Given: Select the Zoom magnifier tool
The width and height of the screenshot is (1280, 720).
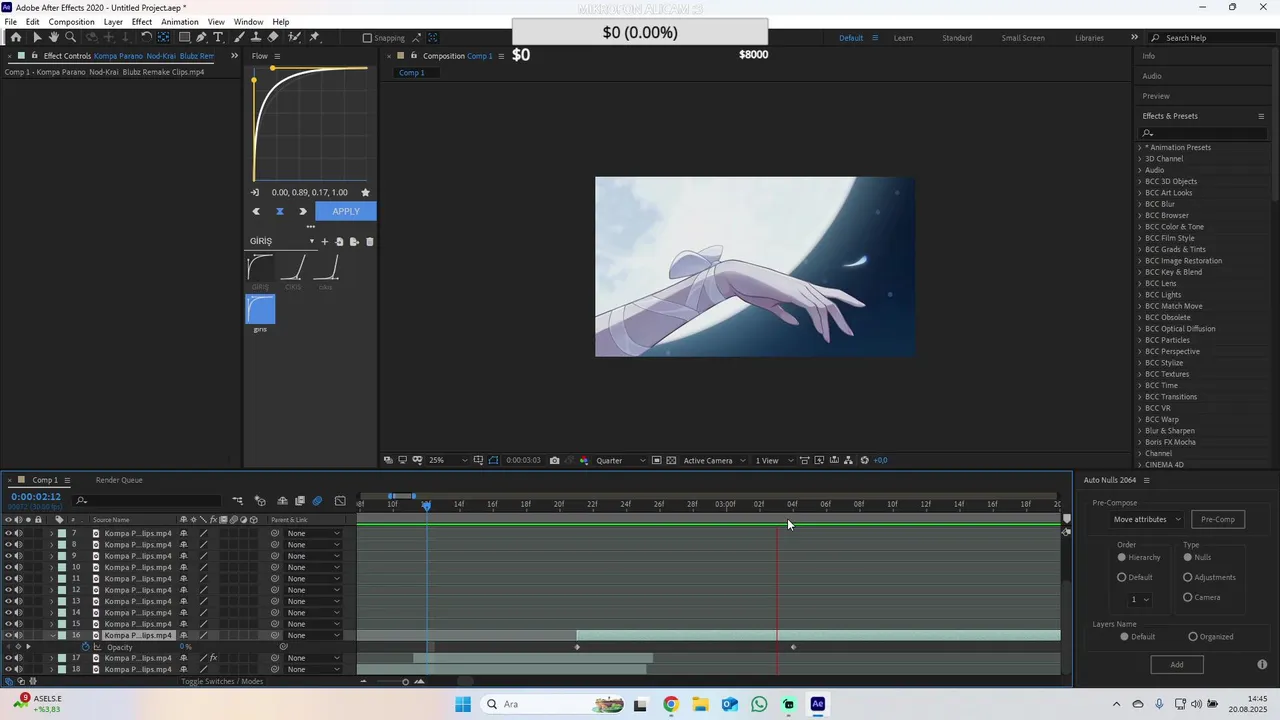Looking at the screenshot, I should coord(70,37).
